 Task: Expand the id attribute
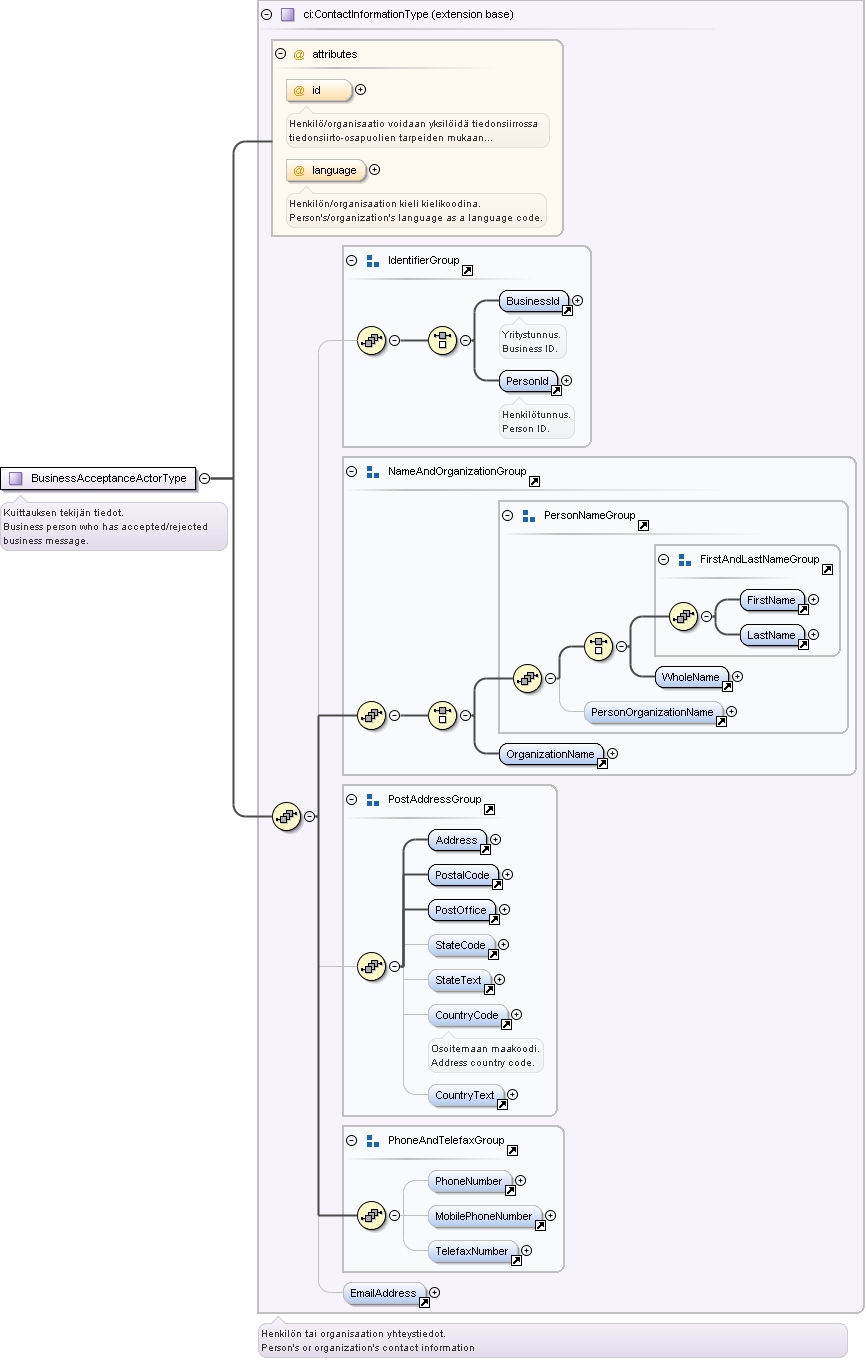click(x=361, y=90)
